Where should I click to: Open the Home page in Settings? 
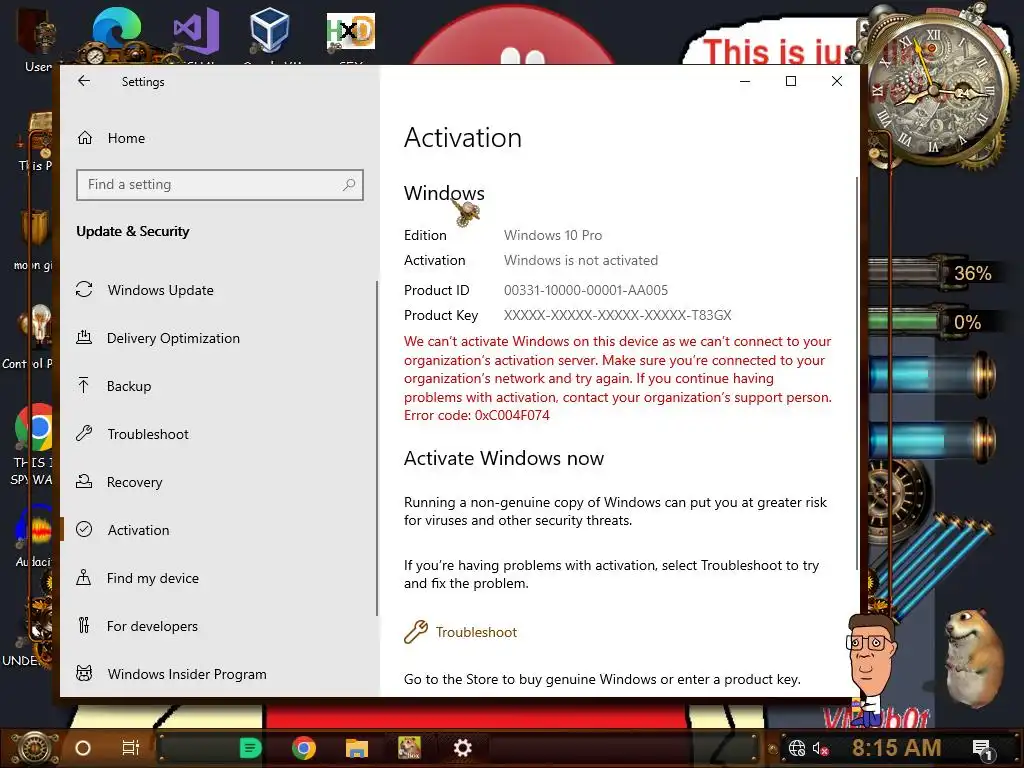(126, 138)
